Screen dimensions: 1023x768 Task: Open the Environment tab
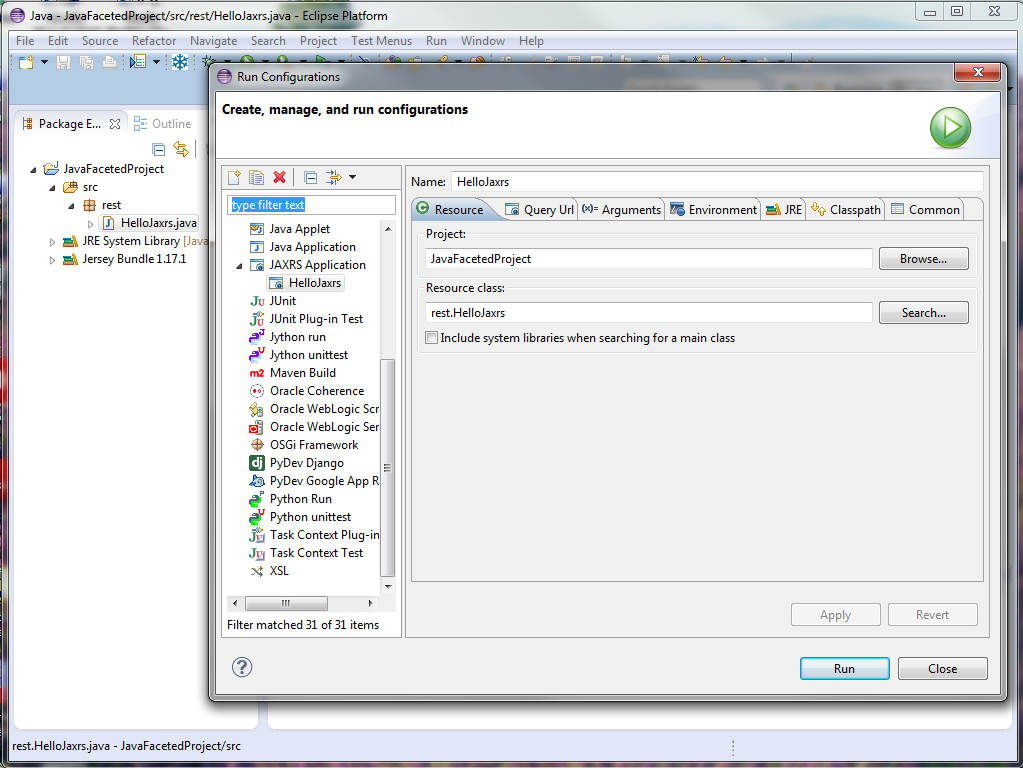[x=713, y=209]
